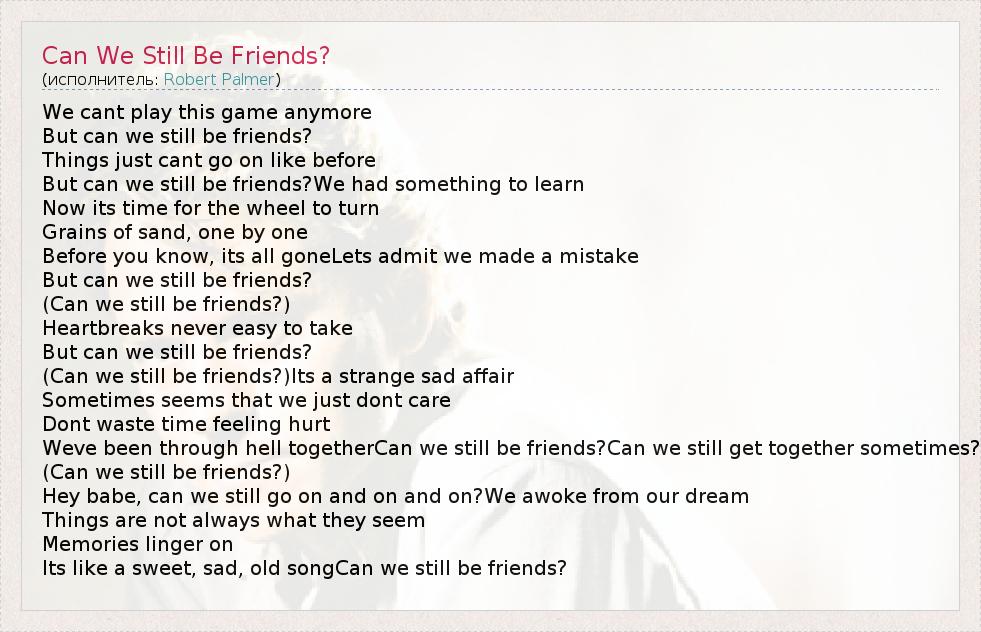Select Sometimes seems that we just dont care
981x632 pixels.
click(x=246, y=400)
